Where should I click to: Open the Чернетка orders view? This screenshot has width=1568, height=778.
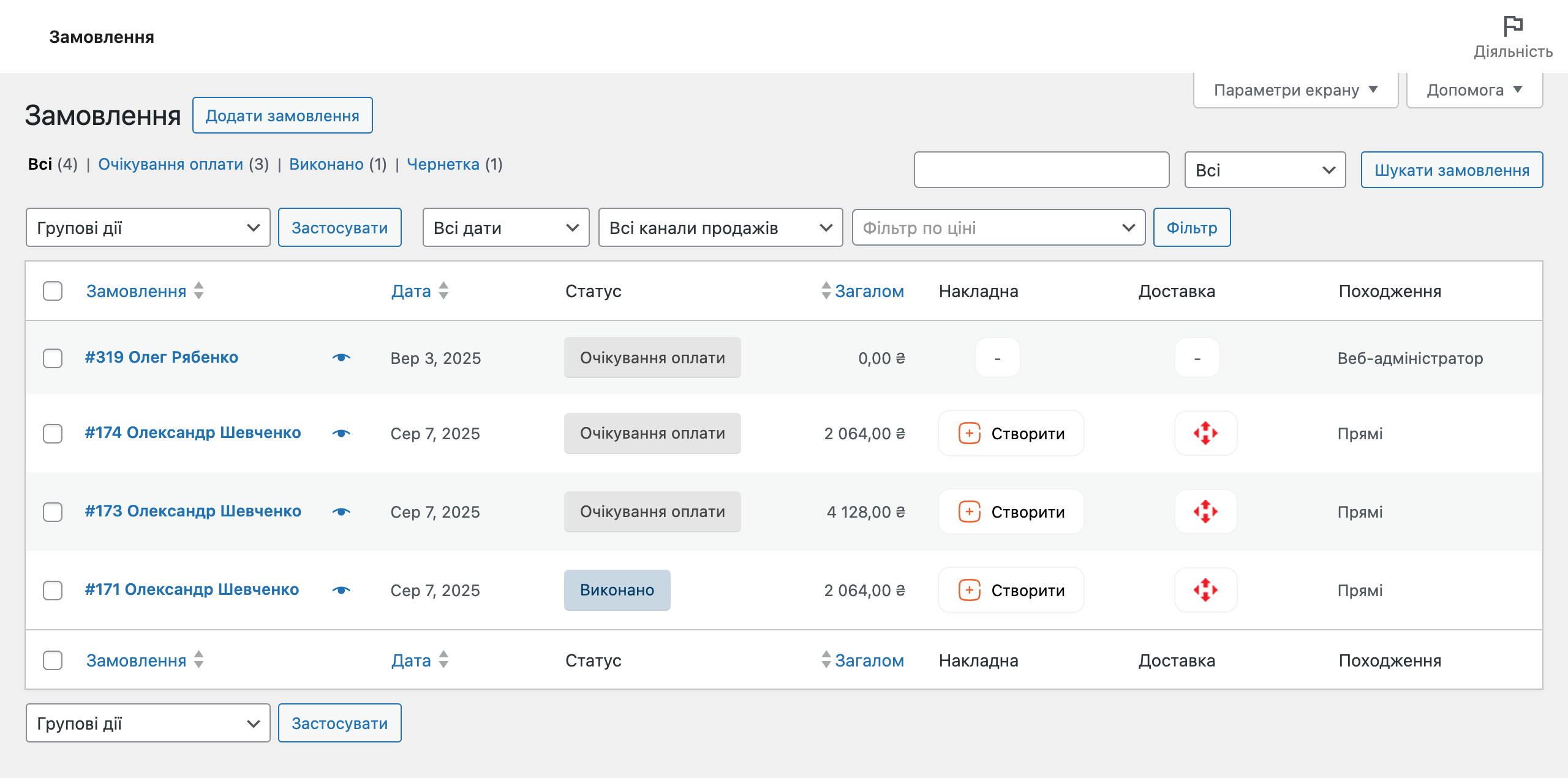click(x=443, y=164)
